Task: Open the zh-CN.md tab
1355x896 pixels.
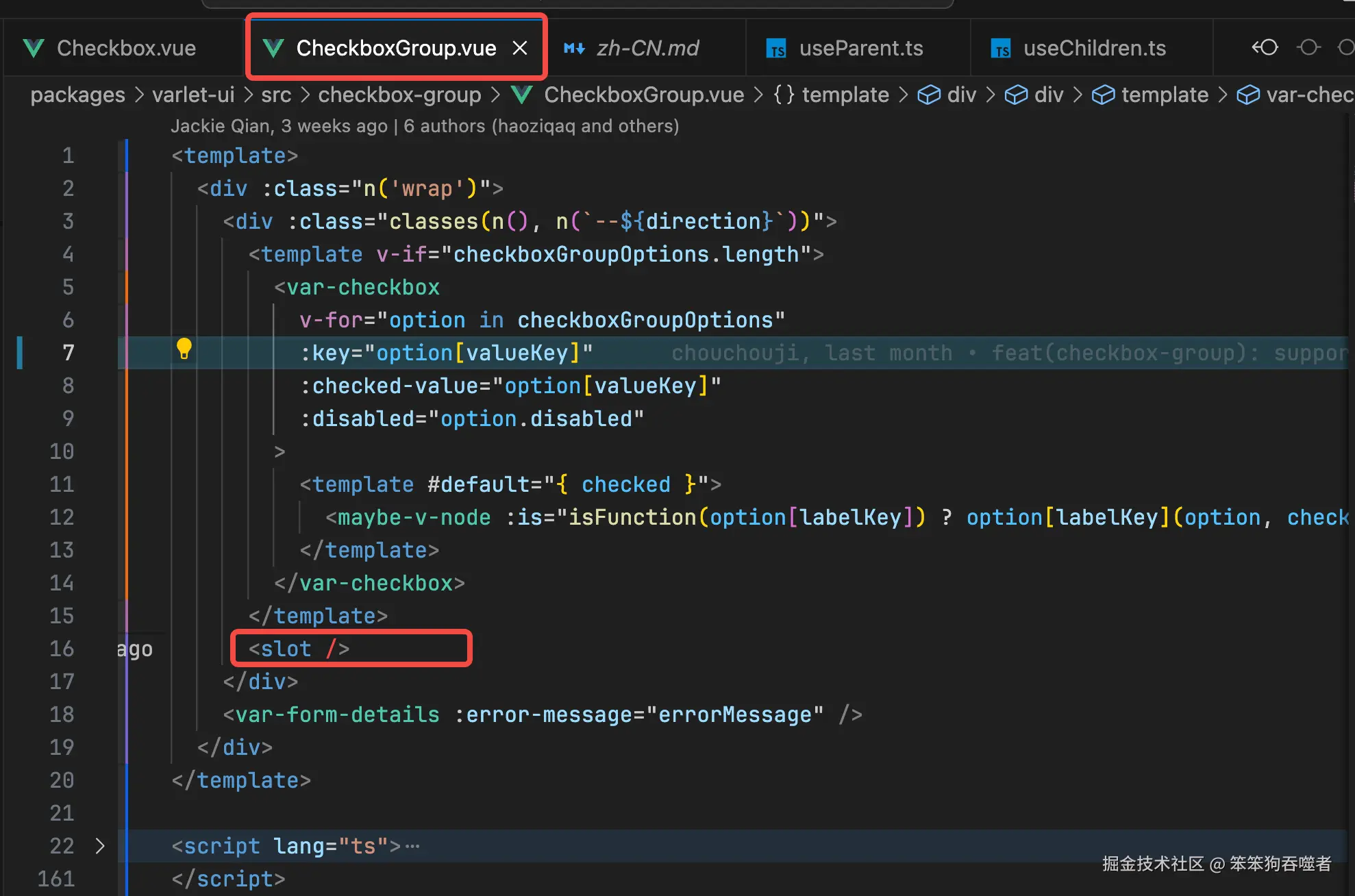Action: point(647,48)
